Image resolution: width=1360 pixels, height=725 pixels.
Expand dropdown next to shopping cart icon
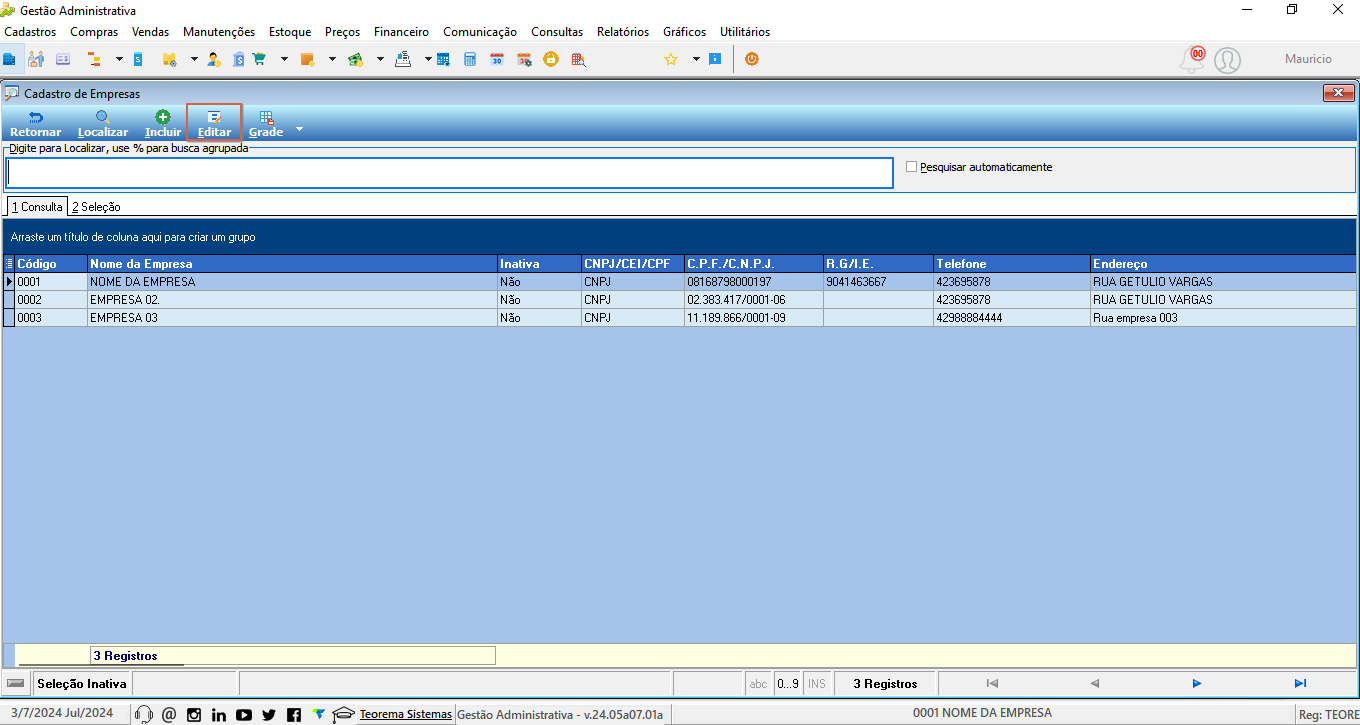click(284, 60)
